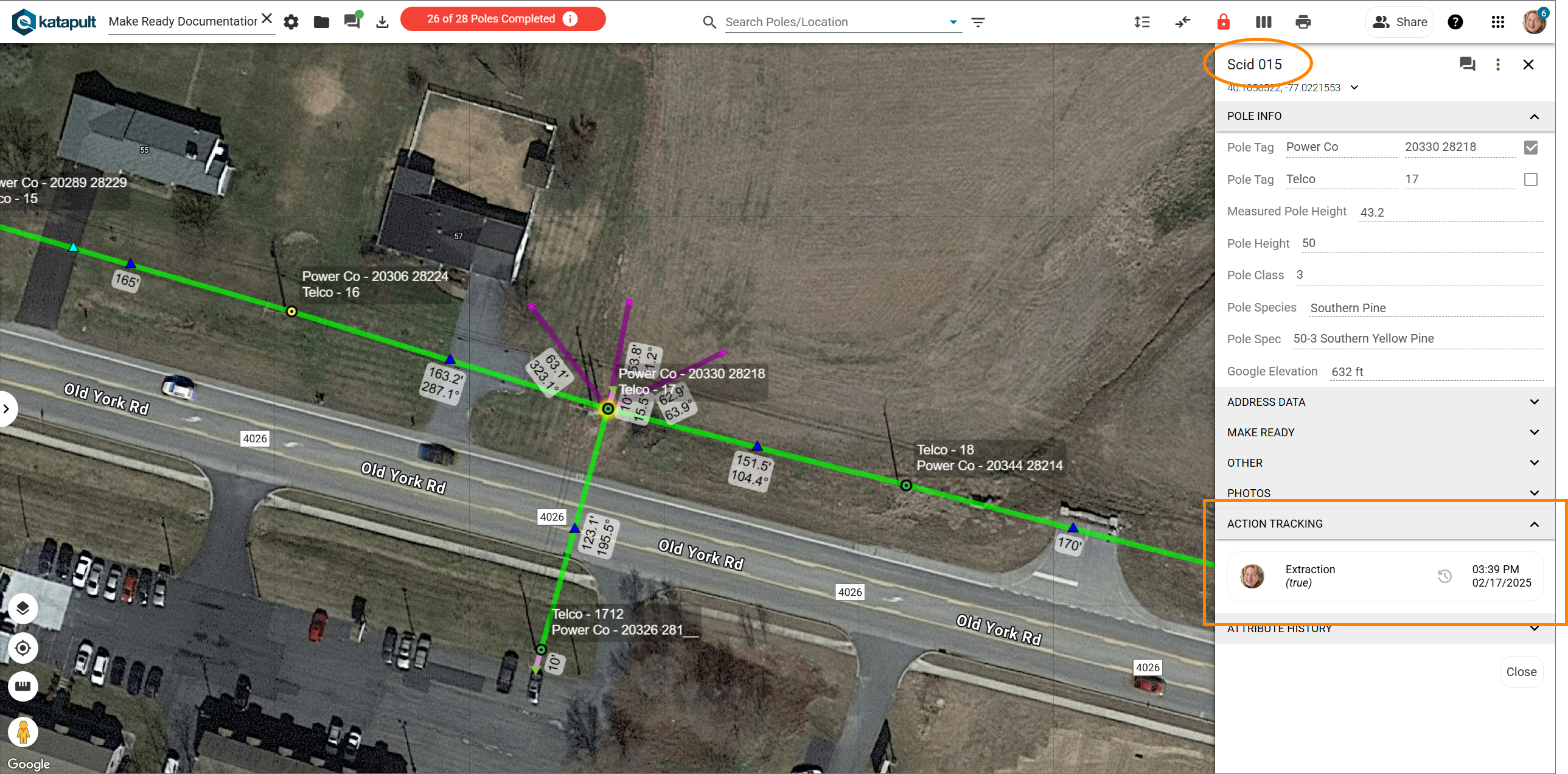Screen dimensions: 1568x774
Task: Open the job settings gear icon
Action: [x=291, y=22]
